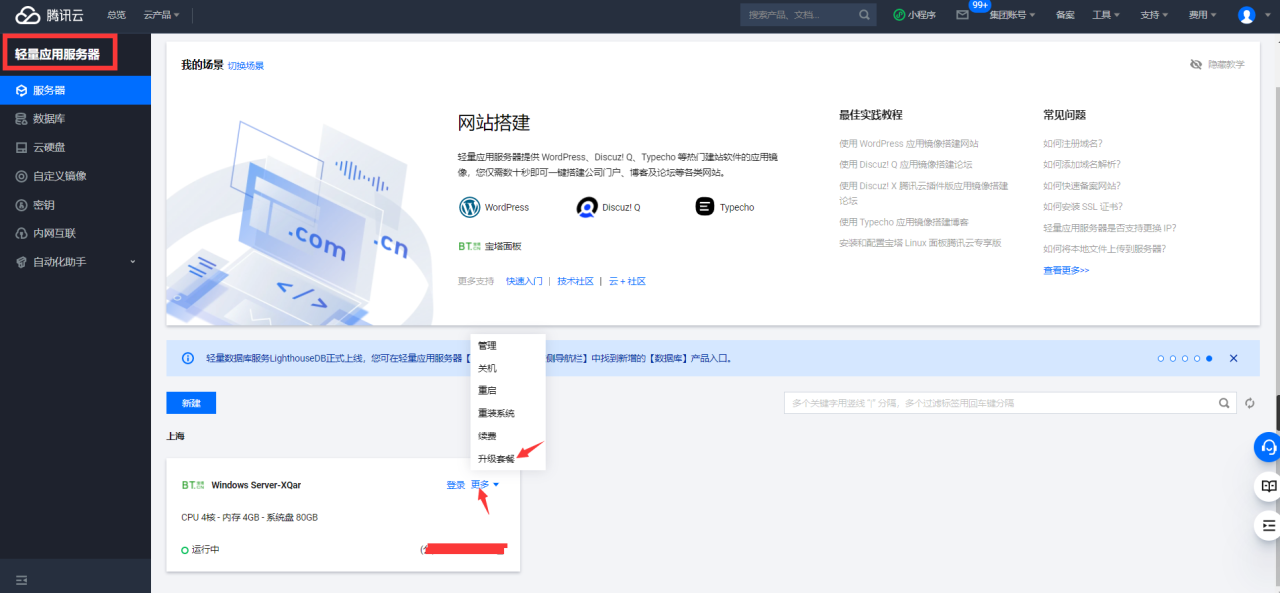Click the refresh icon beside instance search

pos(1249,403)
